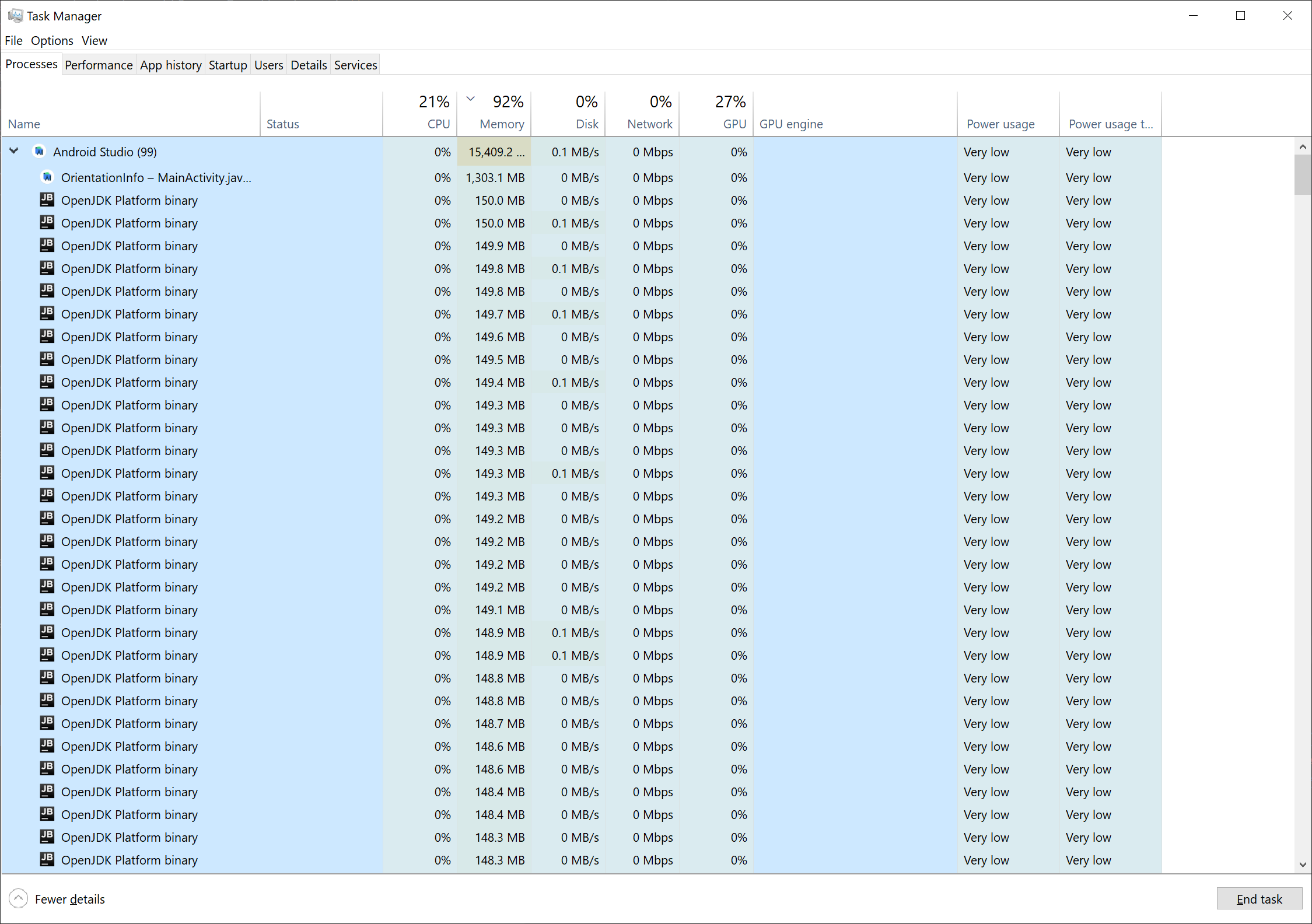Click the Fewer details up-arrow circle icon
The height and width of the screenshot is (924, 1312).
coord(18,899)
